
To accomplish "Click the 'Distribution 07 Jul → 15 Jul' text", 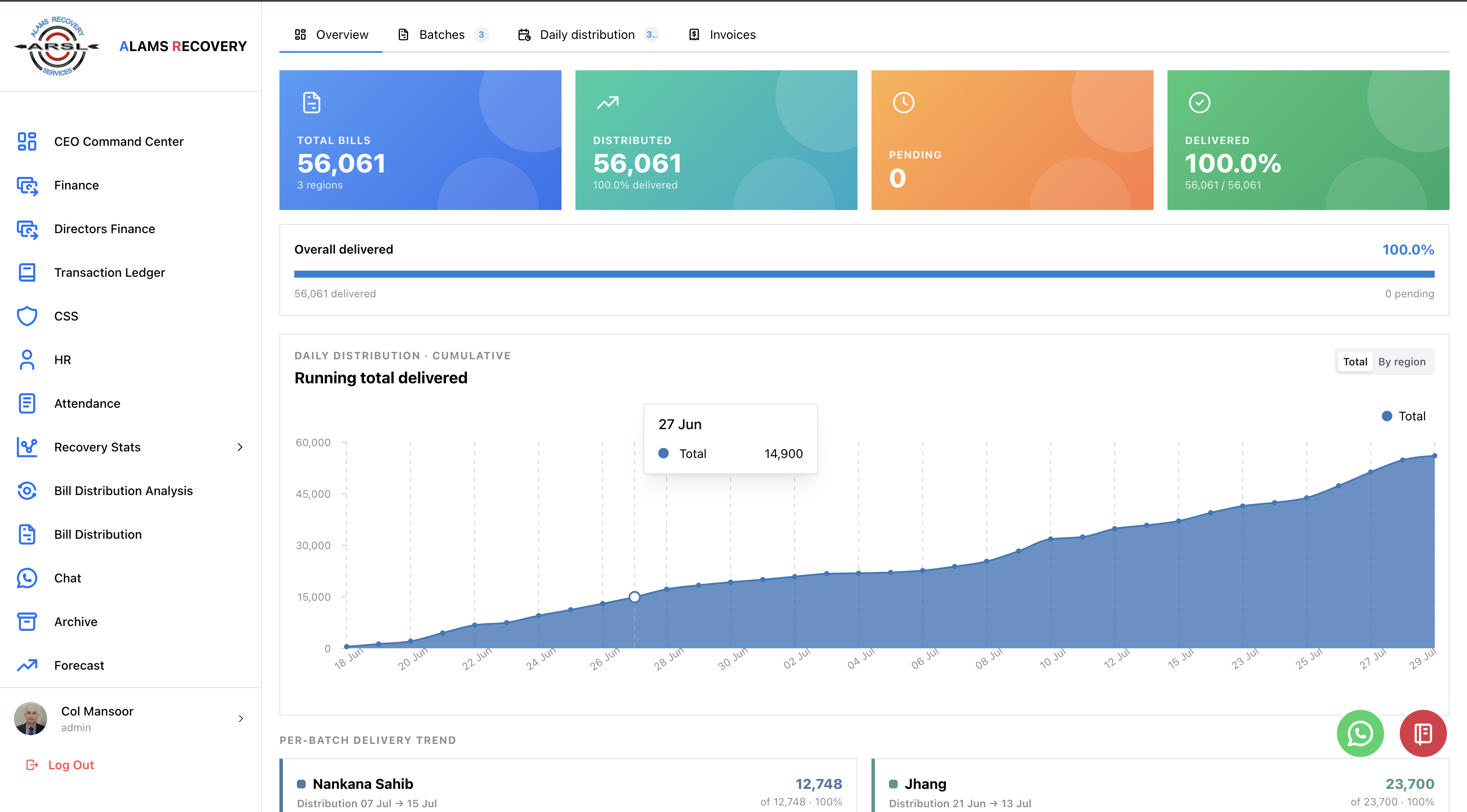I will [367, 803].
